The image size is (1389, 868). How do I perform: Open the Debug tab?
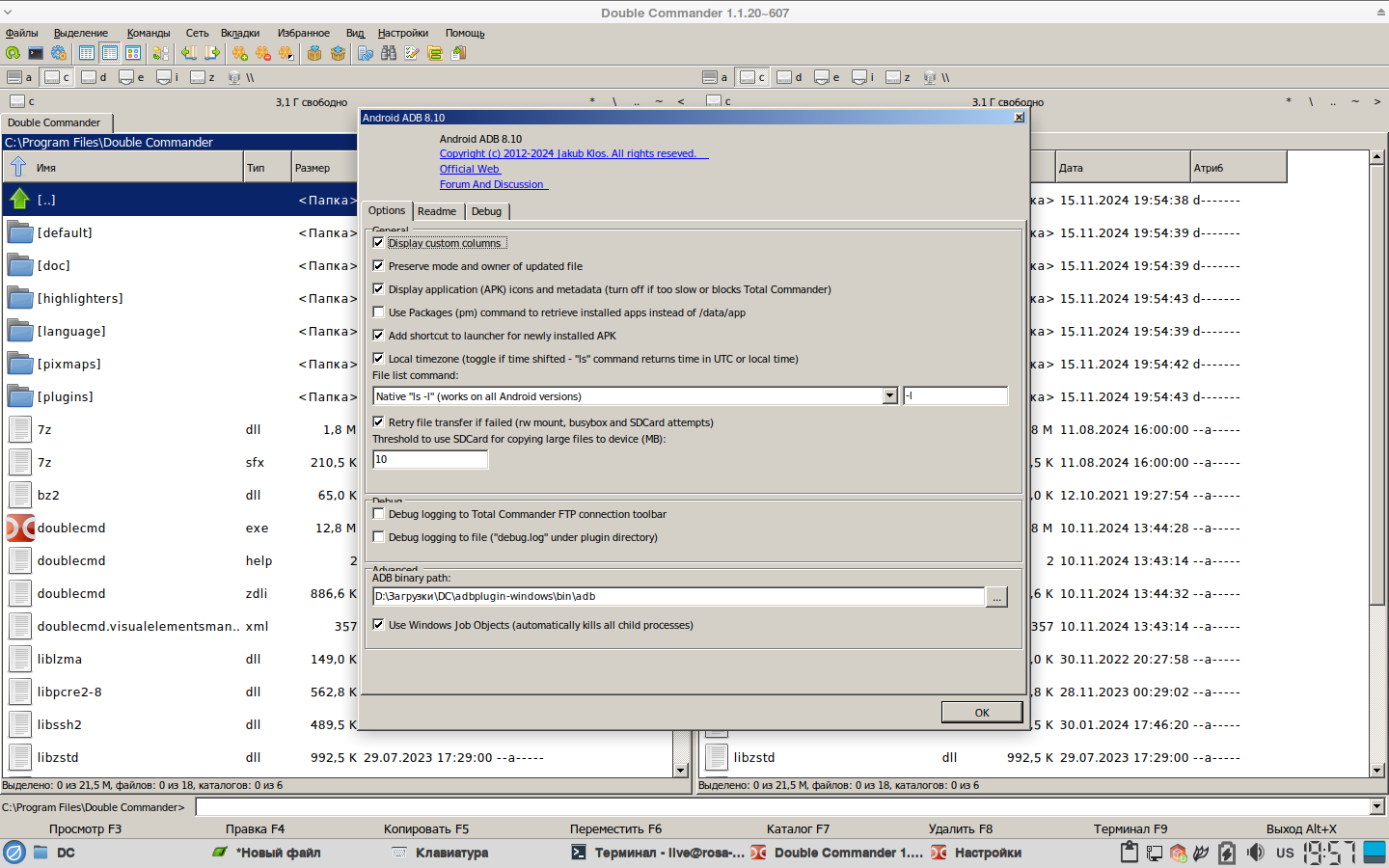tap(486, 211)
